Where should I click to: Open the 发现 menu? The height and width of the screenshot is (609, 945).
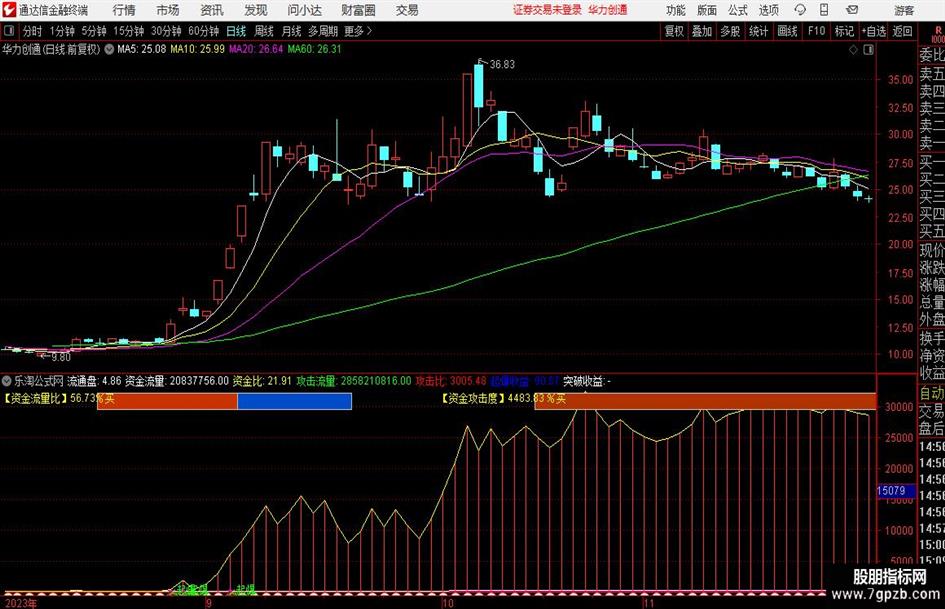pos(256,10)
